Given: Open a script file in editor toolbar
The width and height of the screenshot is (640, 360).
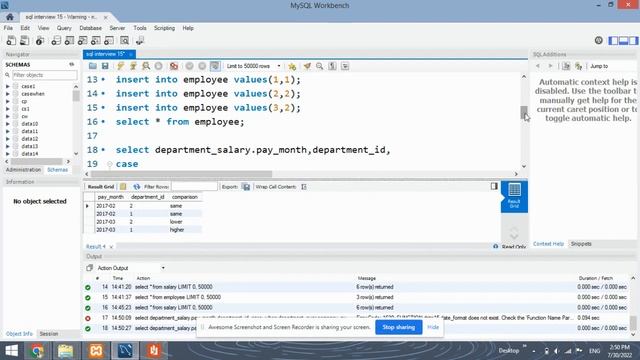Looking at the screenshot, I should coord(93,66).
